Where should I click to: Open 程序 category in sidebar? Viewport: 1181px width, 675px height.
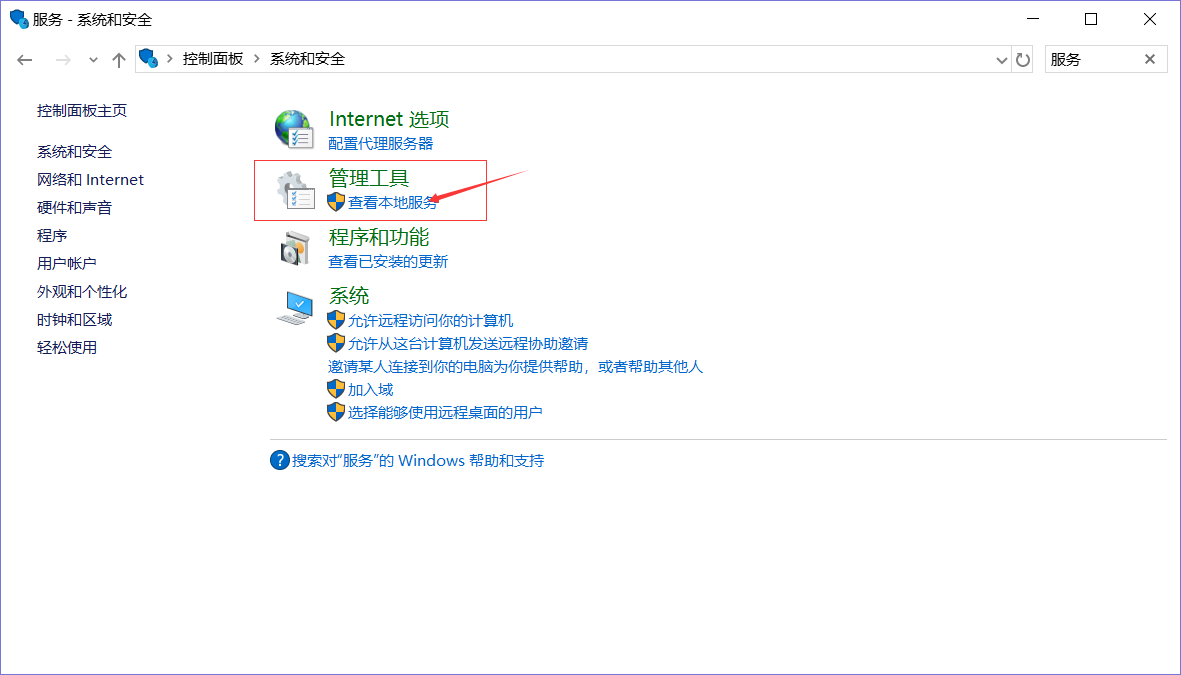pos(52,236)
